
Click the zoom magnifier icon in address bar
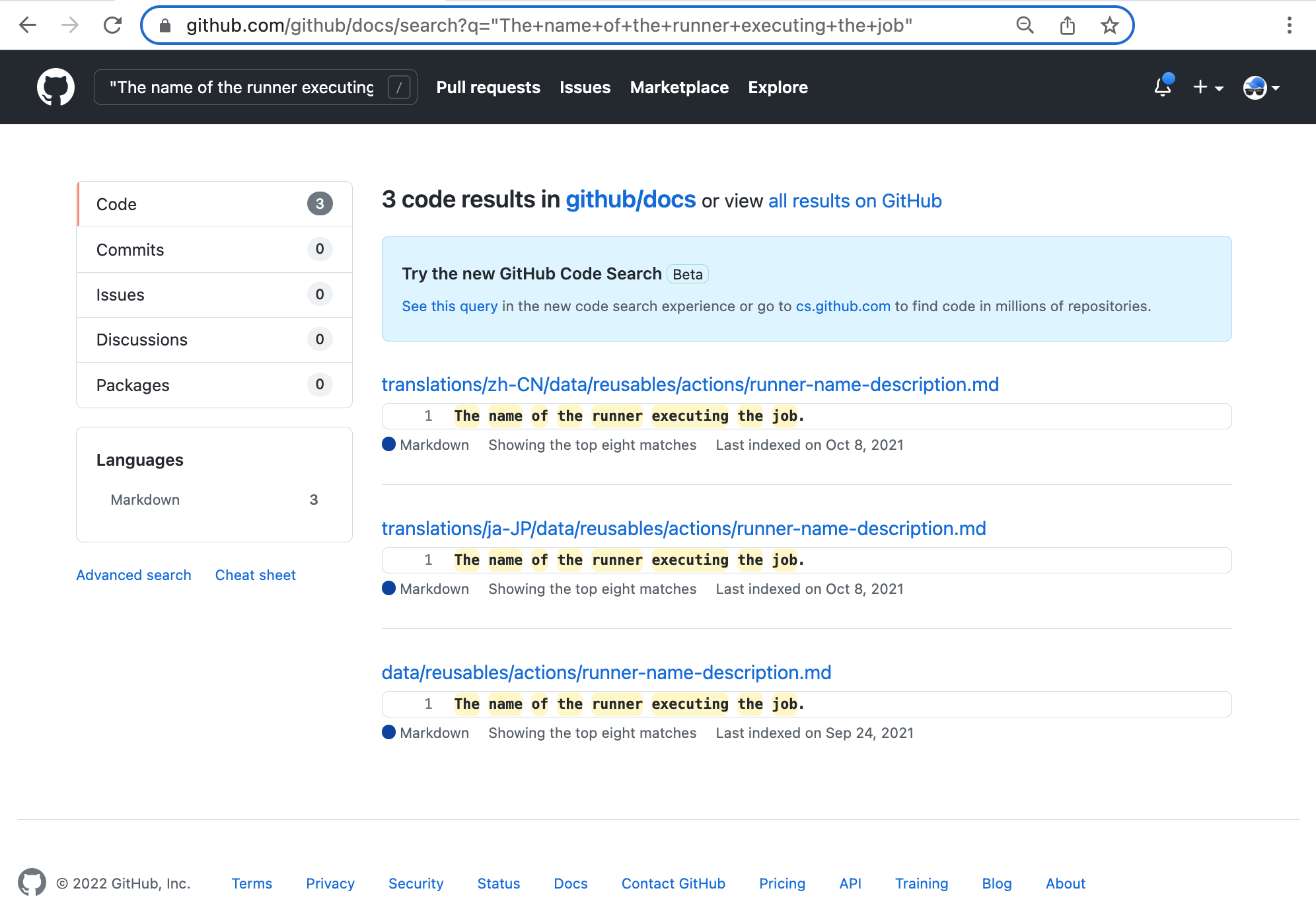(x=1025, y=25)
